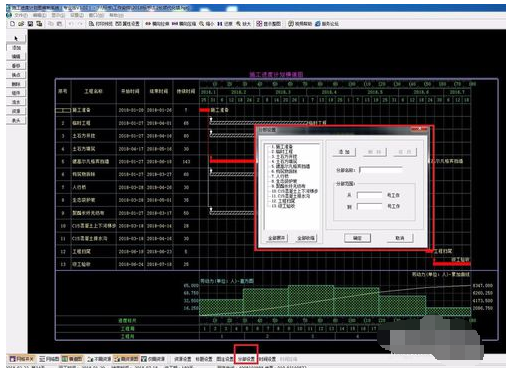The width and height of the screenshot is (506, 368).
Task: Click the Save disk icon
Action: [x=30, y=24]
